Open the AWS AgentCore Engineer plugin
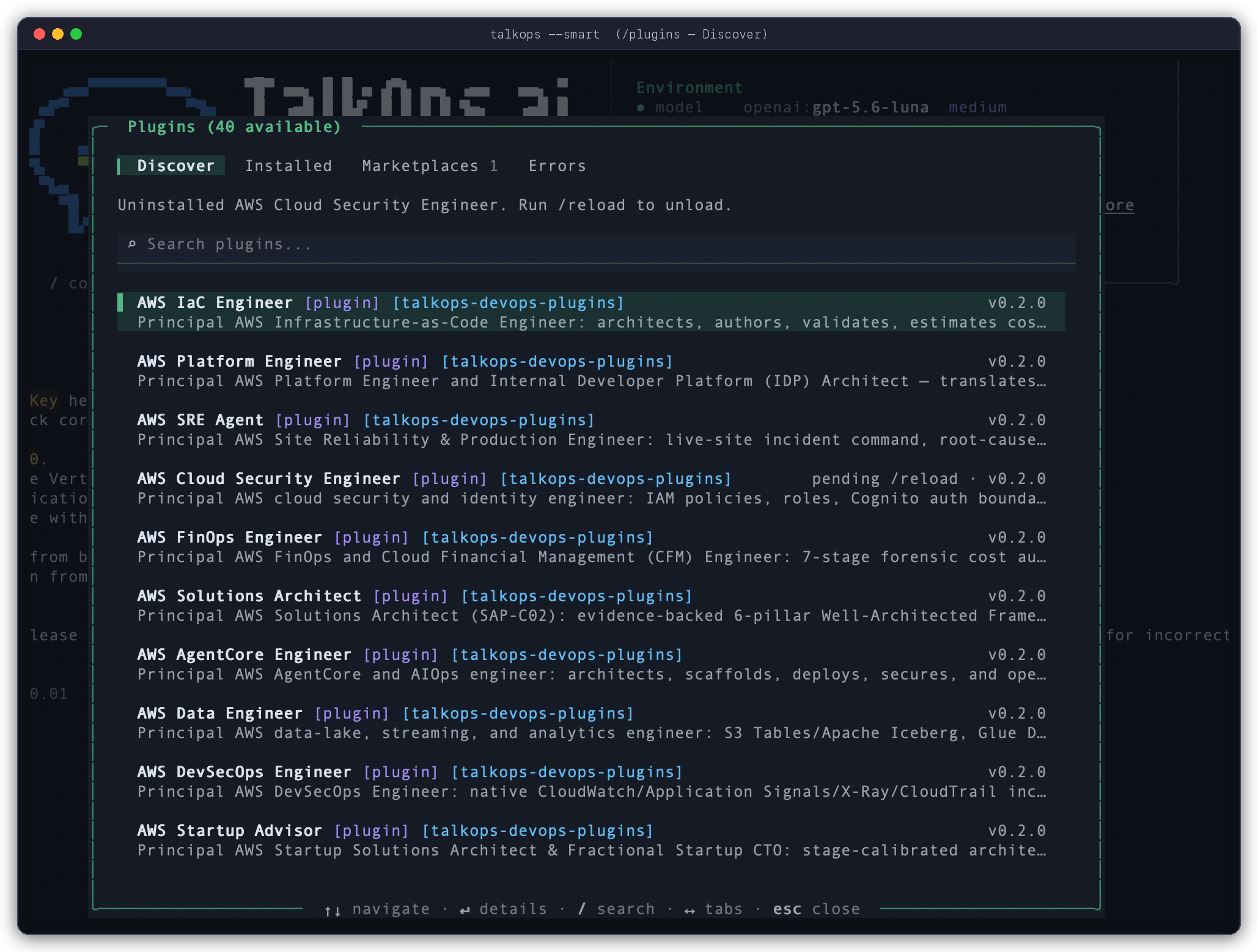 [x=591, y=664]
